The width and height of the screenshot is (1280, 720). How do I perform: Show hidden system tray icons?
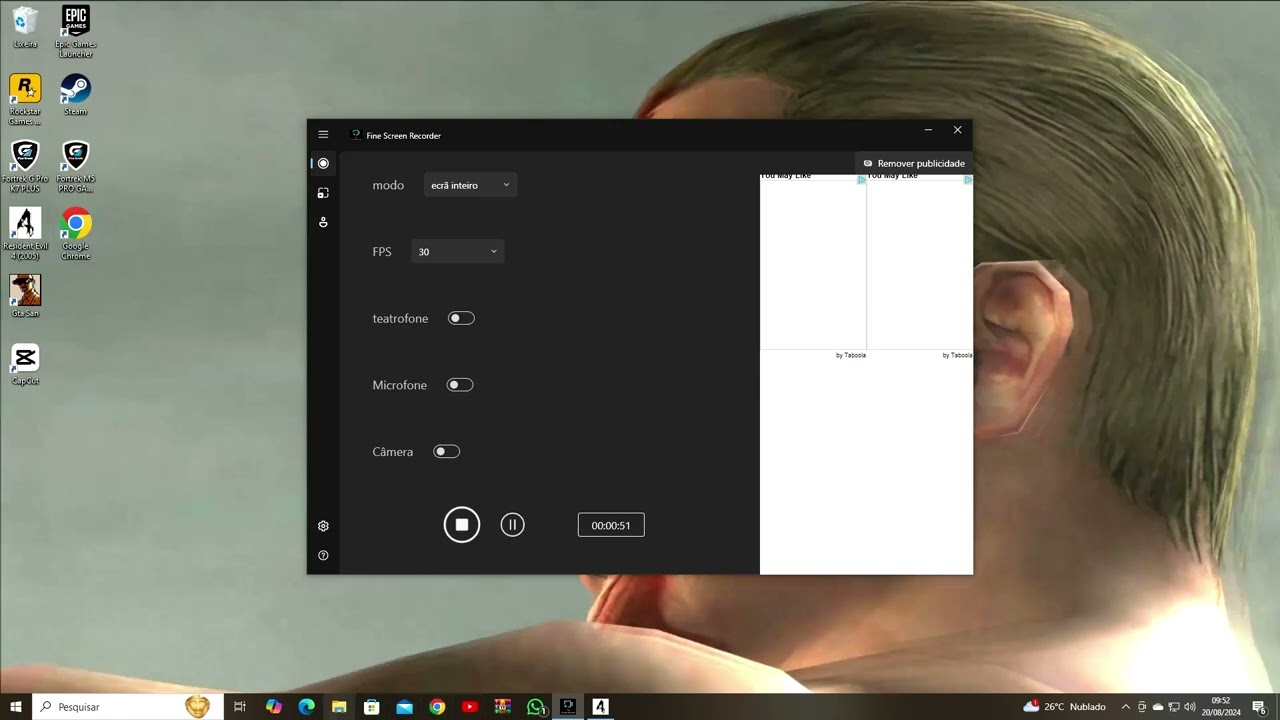pyautogui.click(x=1126, y=707)
